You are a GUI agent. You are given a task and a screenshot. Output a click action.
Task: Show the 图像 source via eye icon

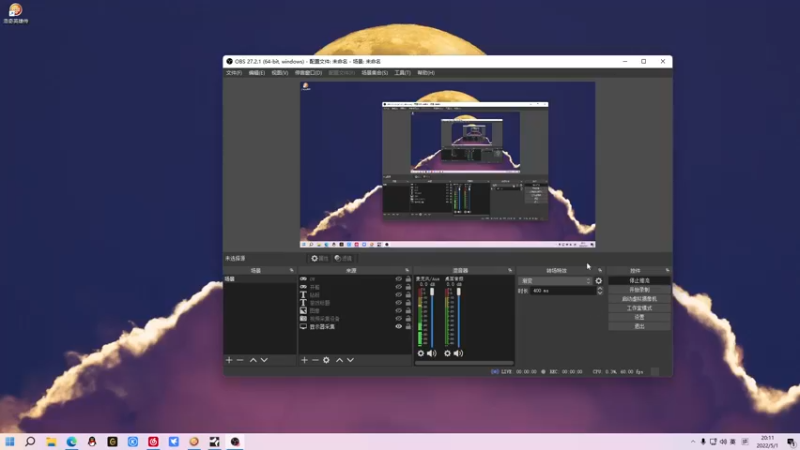click(398, 310)
